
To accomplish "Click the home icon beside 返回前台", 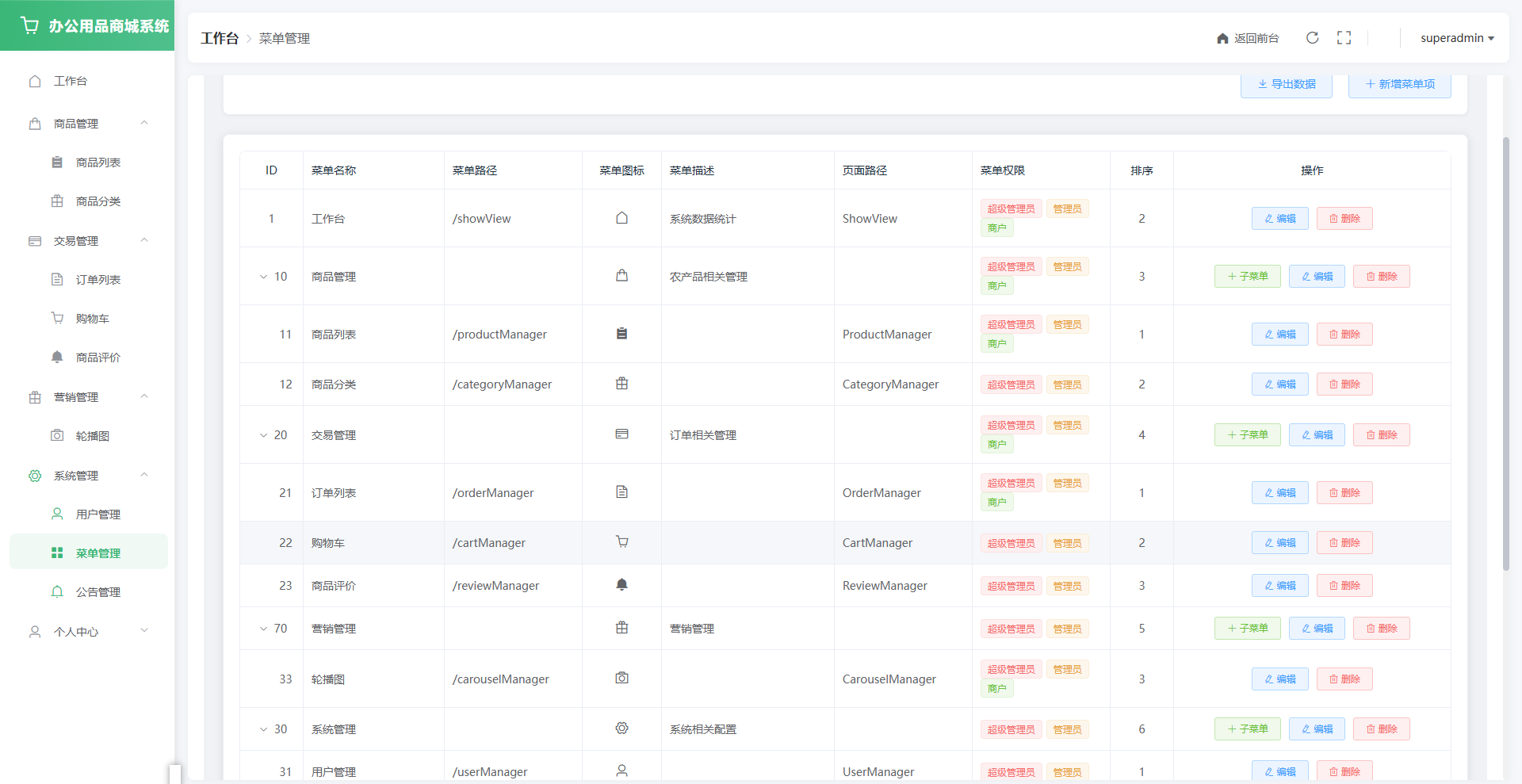I will [1222, 39].
